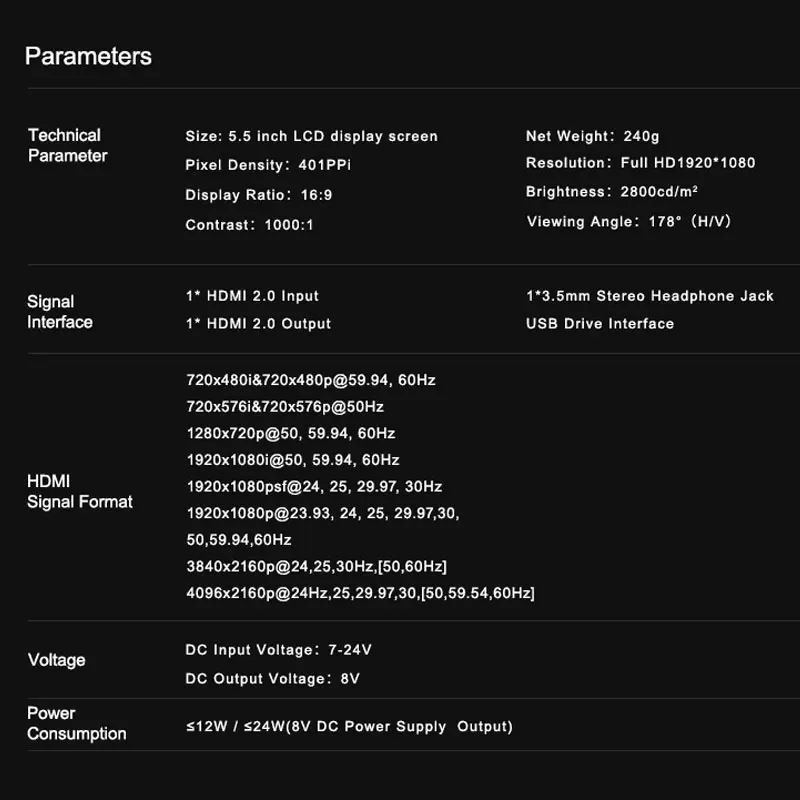Click the DC Output Voltage 8V line
This screenshot has width=800, height=800.
(272, 679)
